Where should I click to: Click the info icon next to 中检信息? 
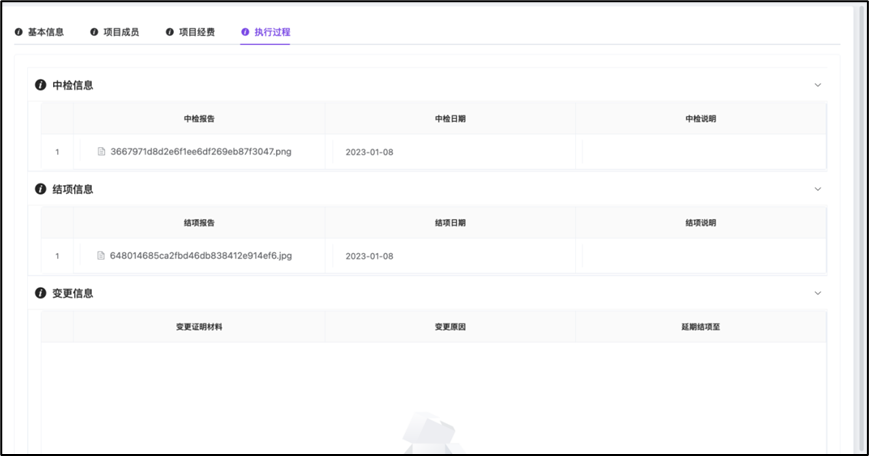point(41,85)
